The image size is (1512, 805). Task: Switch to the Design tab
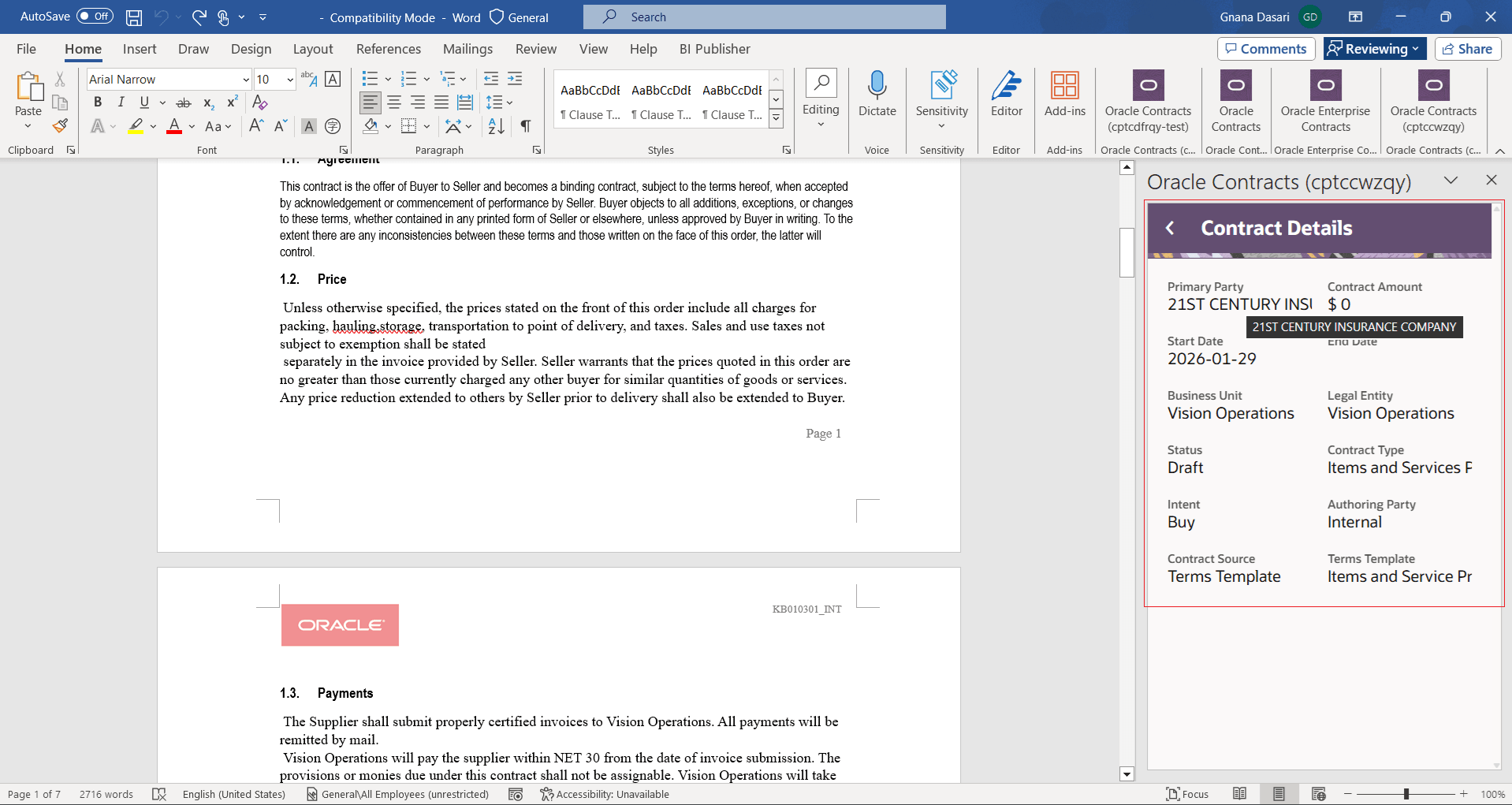pyautogui.click(x=251, y=49)
